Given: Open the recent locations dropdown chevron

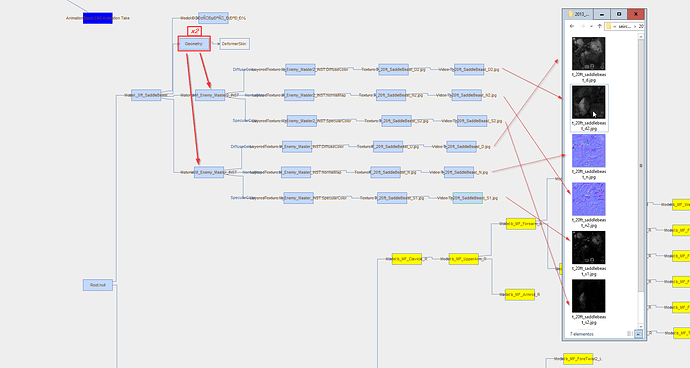Looking at the screenshot, I should click(x=591, y=26).
